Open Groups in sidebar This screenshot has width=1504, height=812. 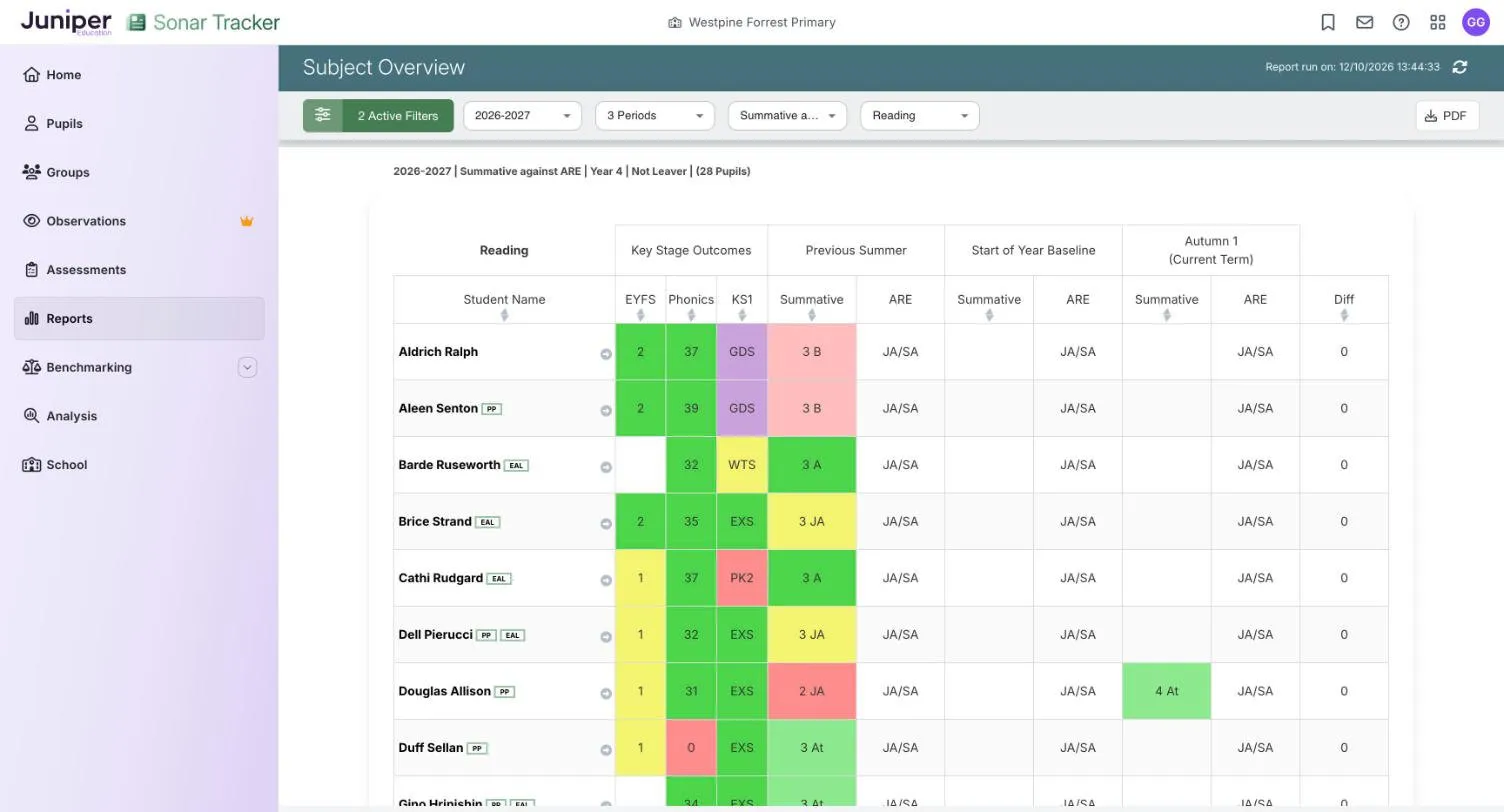tap(139, 173)
